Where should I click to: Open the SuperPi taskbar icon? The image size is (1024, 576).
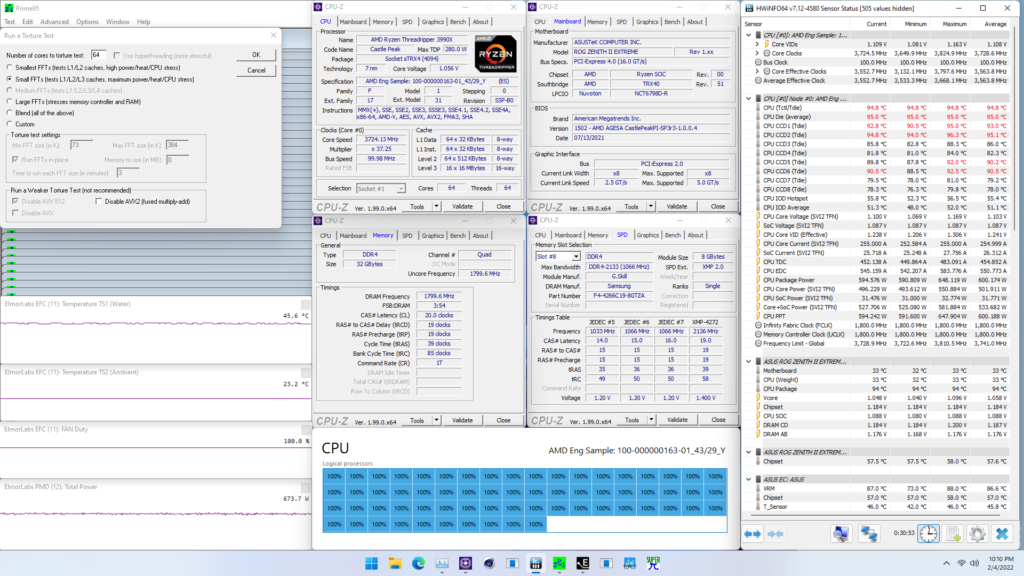(653, 563)
